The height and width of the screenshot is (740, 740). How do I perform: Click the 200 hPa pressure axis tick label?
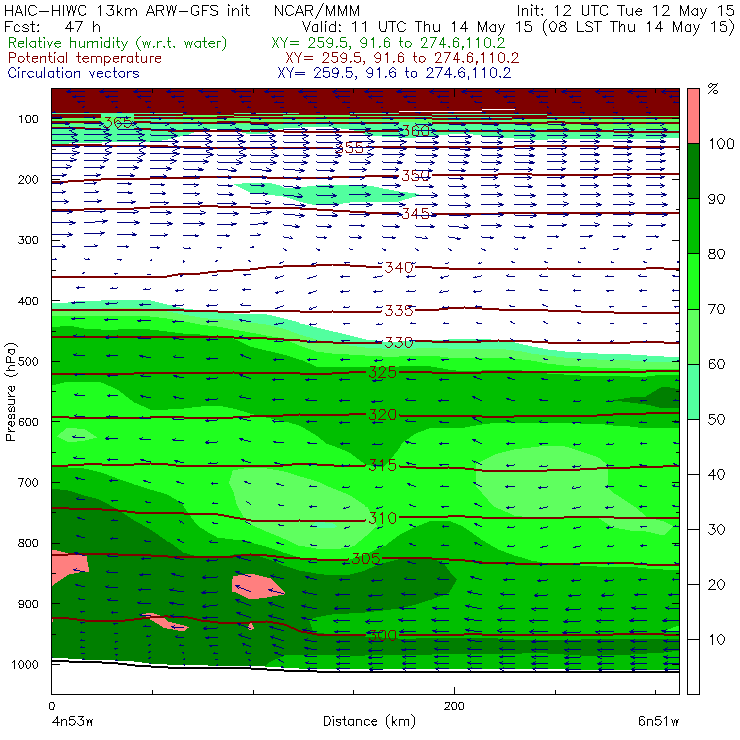28,180
